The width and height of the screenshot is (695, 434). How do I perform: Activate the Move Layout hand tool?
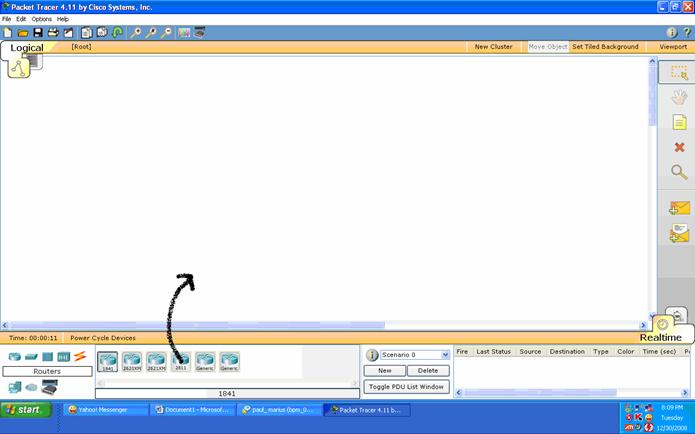[x=679, y=97]
